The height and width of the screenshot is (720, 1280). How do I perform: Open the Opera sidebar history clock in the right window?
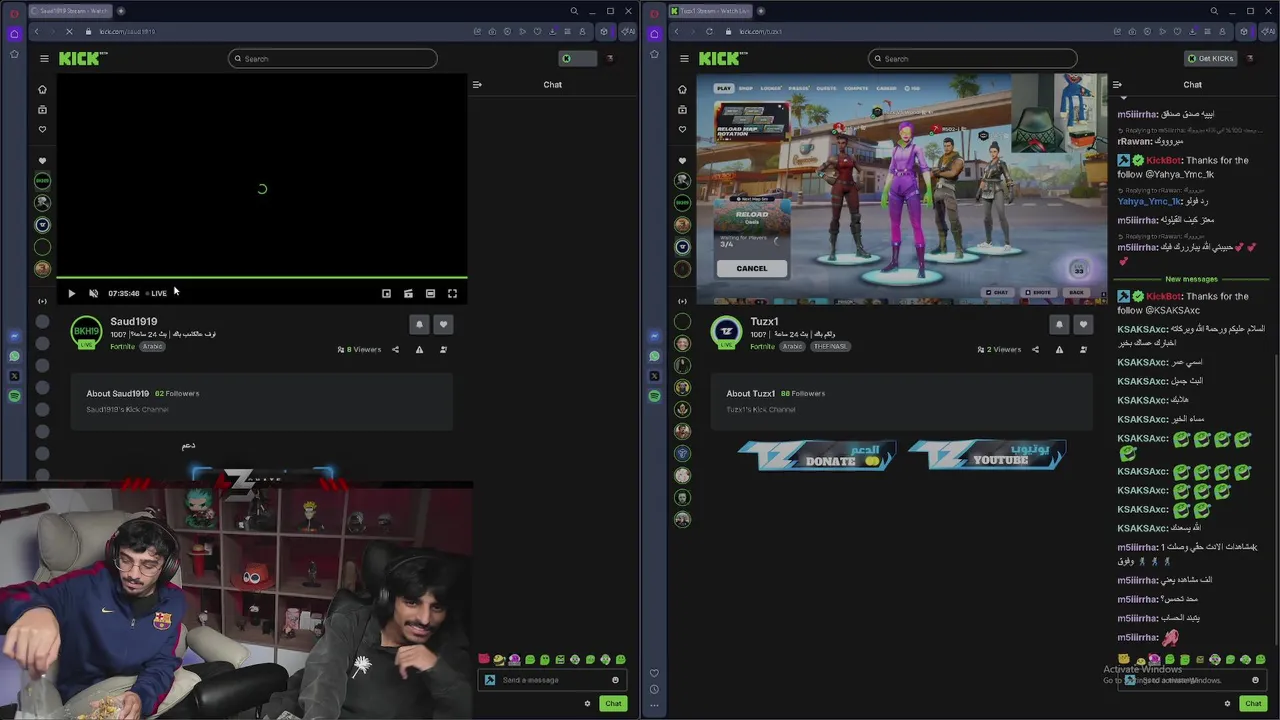[x=654, y=689]
